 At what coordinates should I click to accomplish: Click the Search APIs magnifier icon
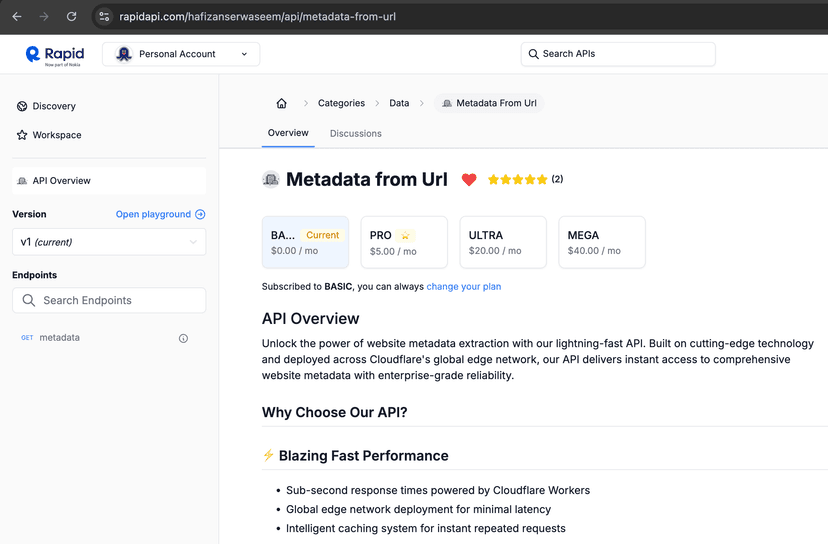533,54
